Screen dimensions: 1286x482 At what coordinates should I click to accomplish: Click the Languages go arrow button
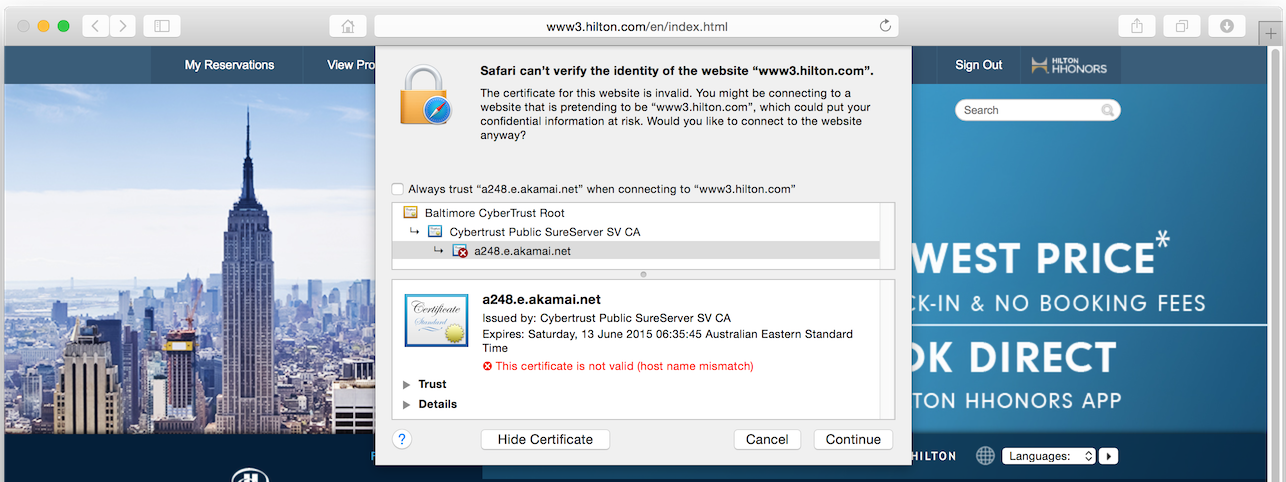[x=1108, y=456]
